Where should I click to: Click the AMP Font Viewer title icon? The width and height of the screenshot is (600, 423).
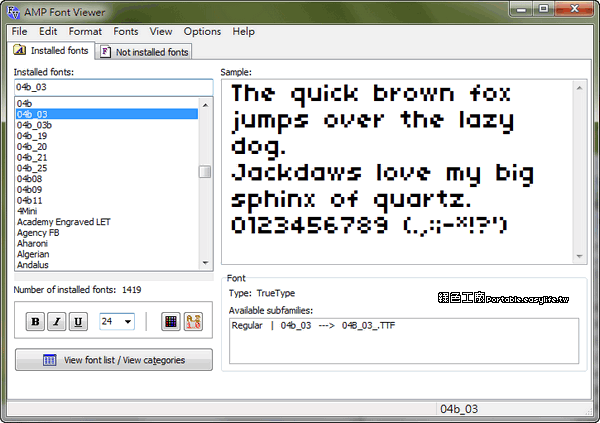tap(13, 12)
